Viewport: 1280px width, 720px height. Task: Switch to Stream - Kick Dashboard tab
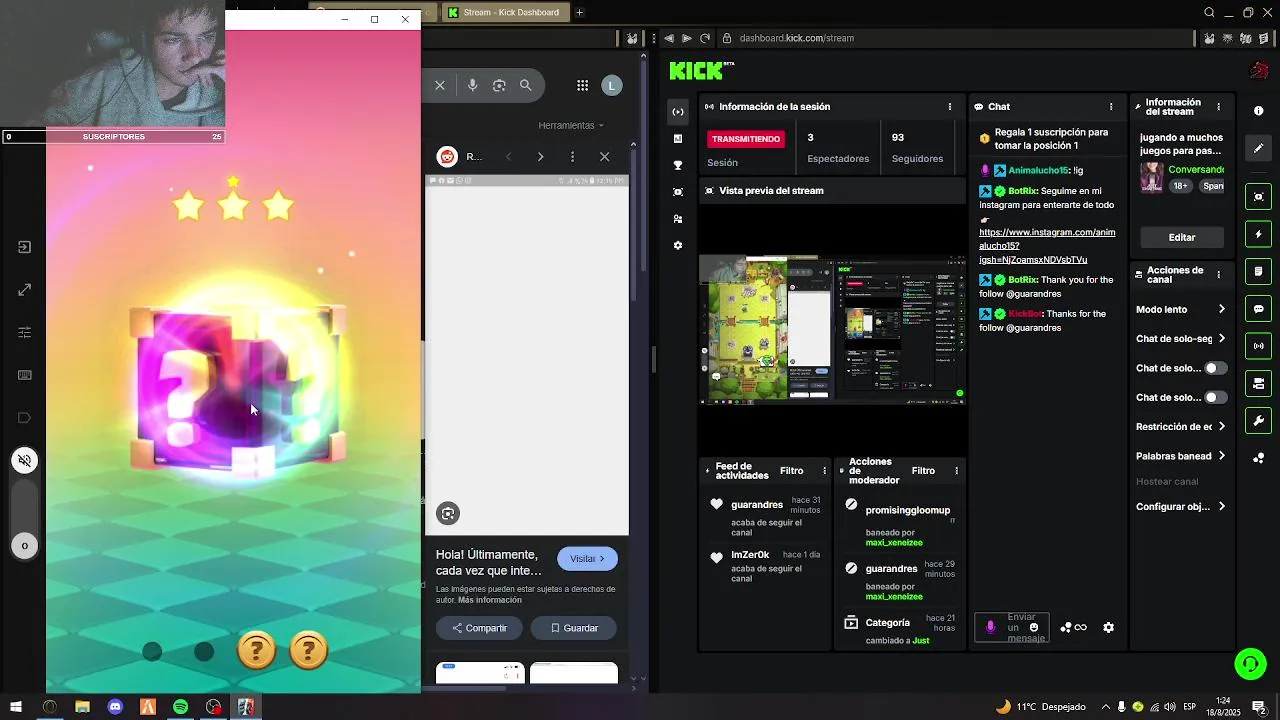[x=507, y=13]
